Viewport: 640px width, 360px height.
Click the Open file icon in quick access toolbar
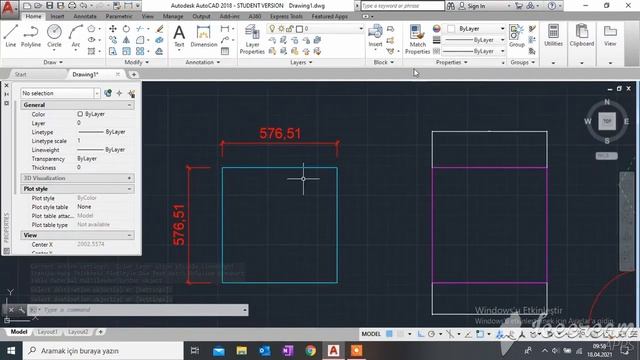click(x=38, y=6)
